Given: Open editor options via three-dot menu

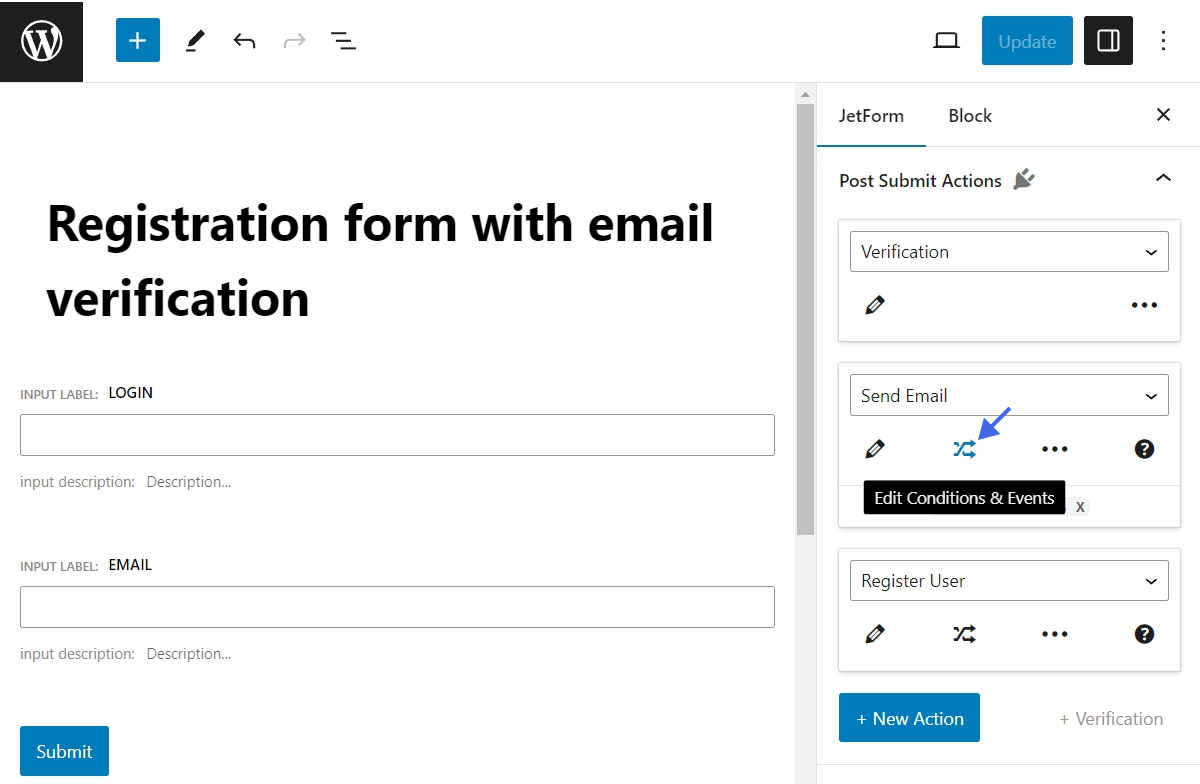Looking at the screenshot, I should [x=1163, y=40].
